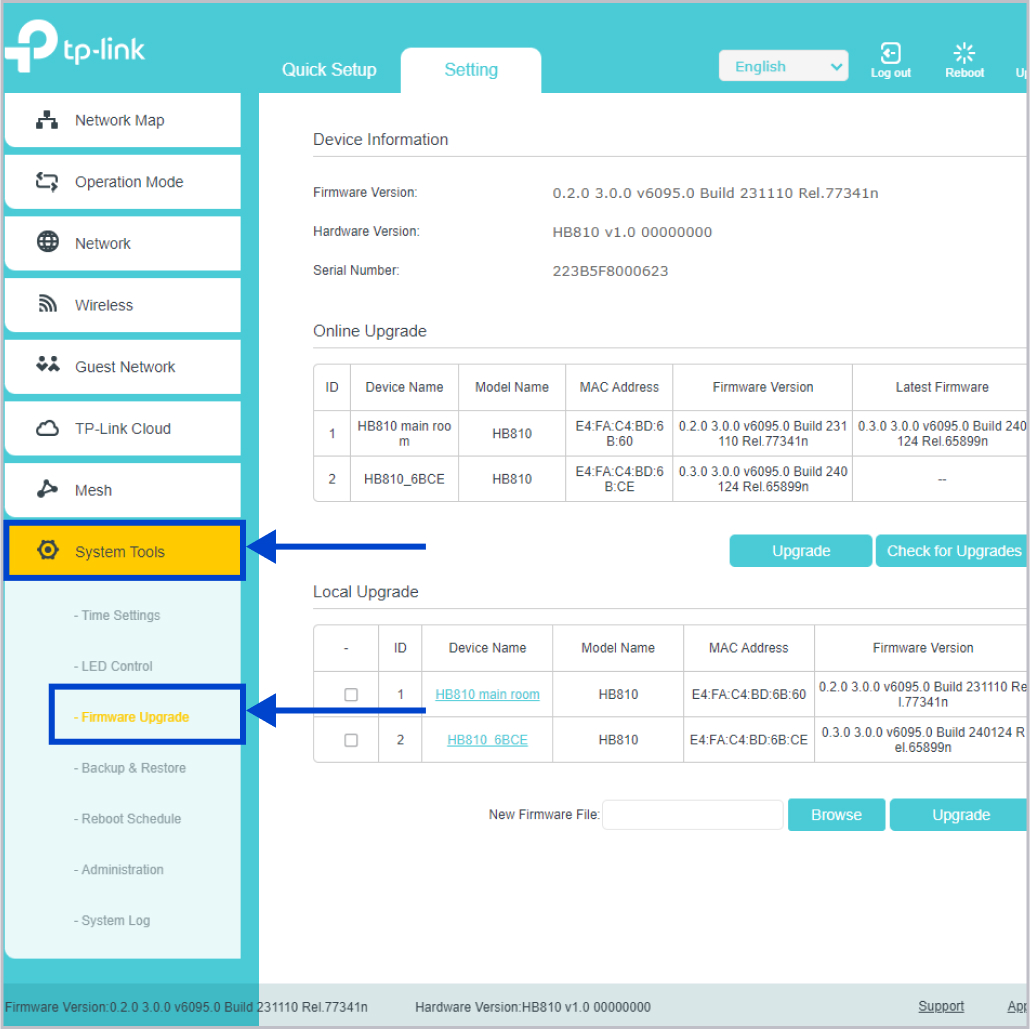
Task: Open the English language dropdown
Action: [x=783, y=66]
